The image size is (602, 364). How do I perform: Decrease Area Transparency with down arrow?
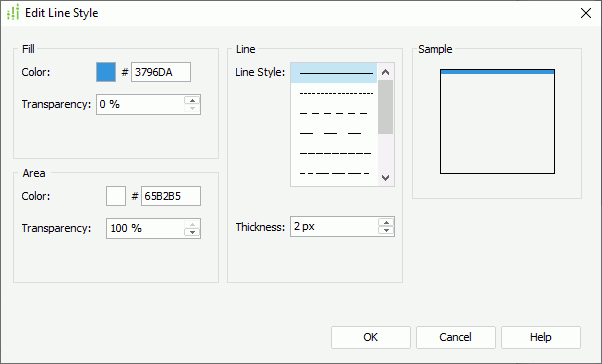[x=192, y=233]
